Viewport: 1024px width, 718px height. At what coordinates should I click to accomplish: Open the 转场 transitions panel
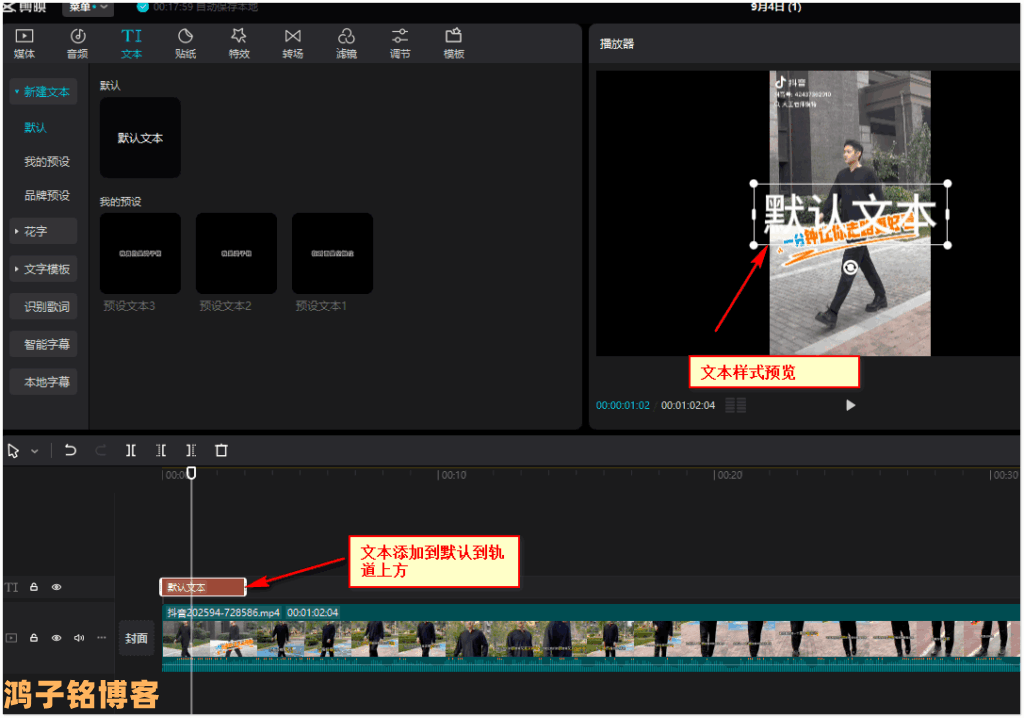pos(292,43)
